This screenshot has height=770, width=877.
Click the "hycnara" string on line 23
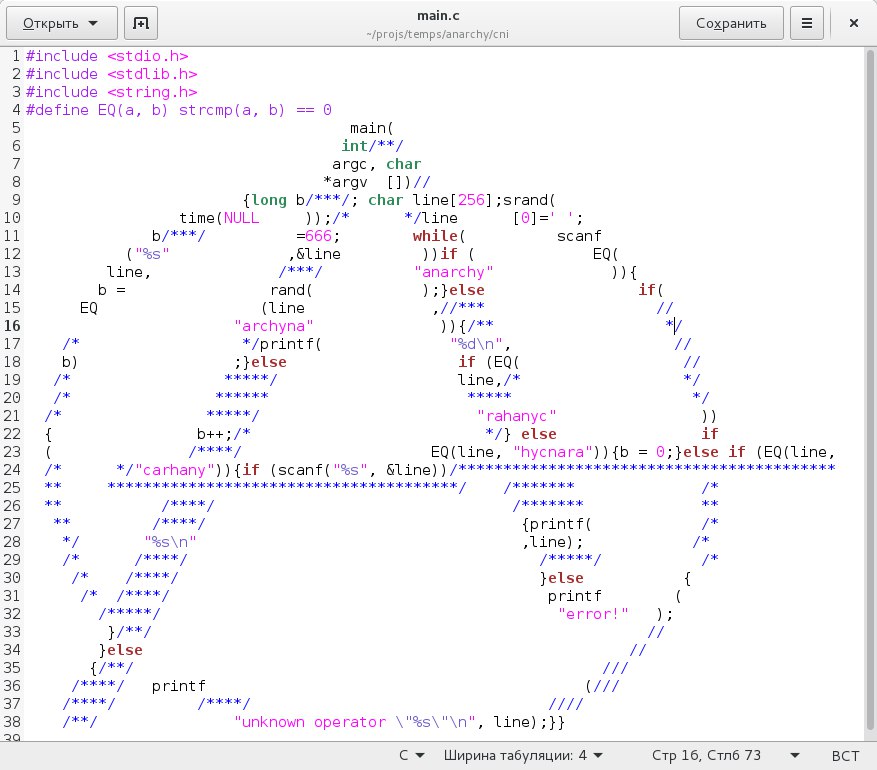point(552,452)
